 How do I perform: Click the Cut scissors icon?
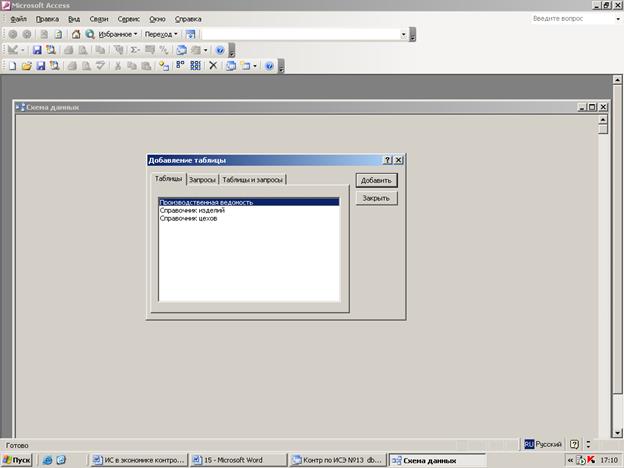(x=117, y=66)
